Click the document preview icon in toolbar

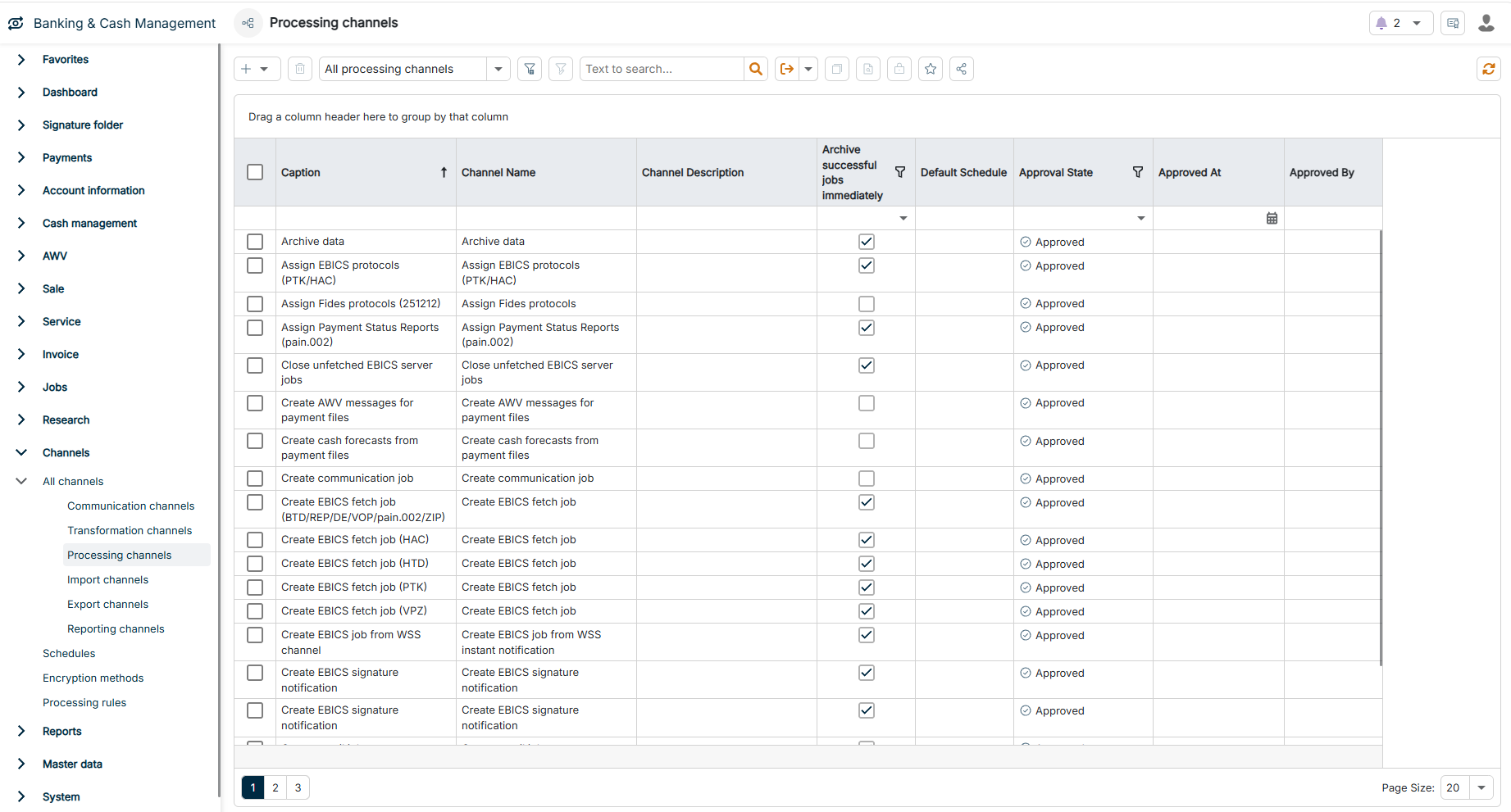[868, 69]
